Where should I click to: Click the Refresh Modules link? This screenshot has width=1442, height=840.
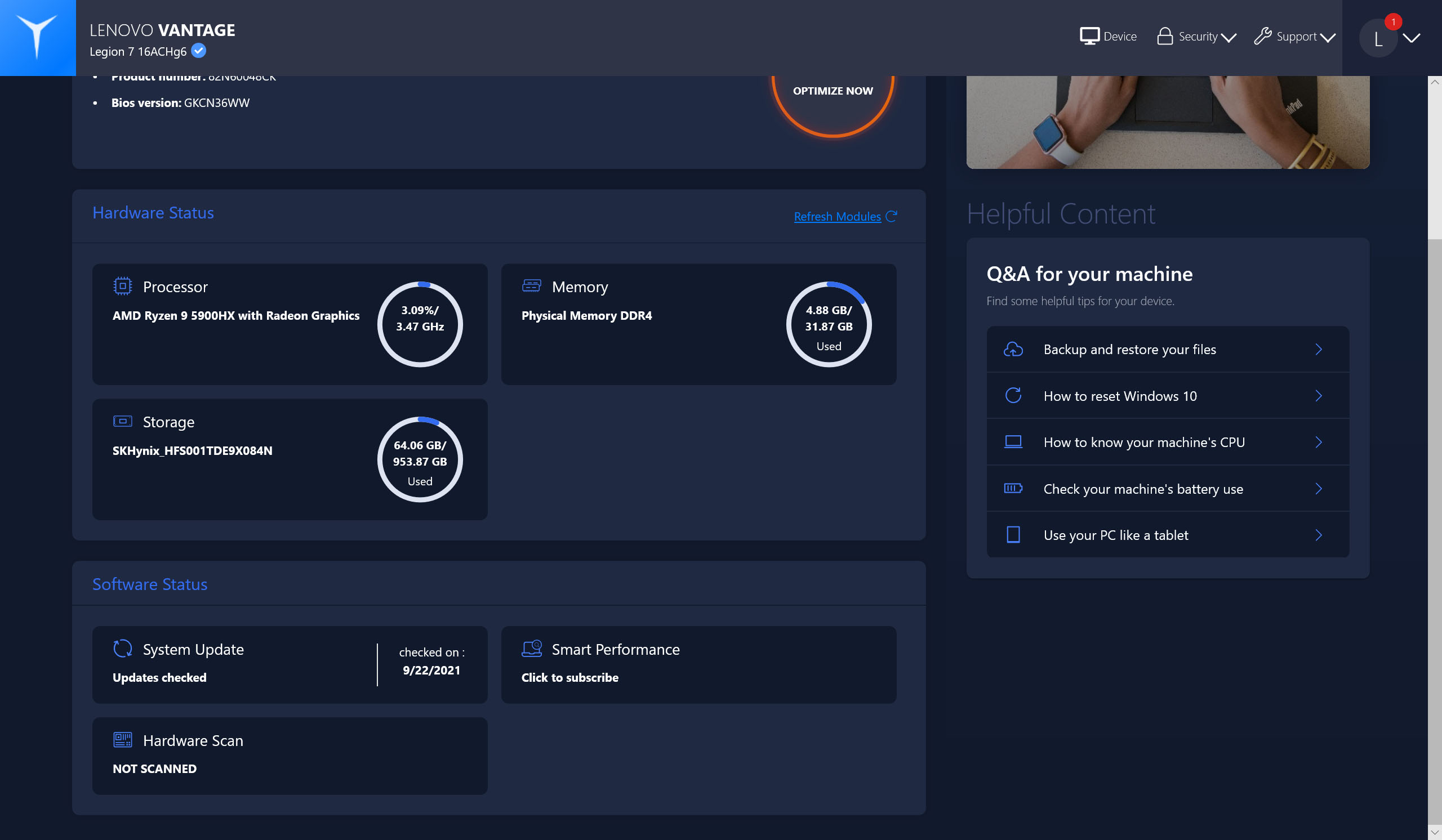837,216
